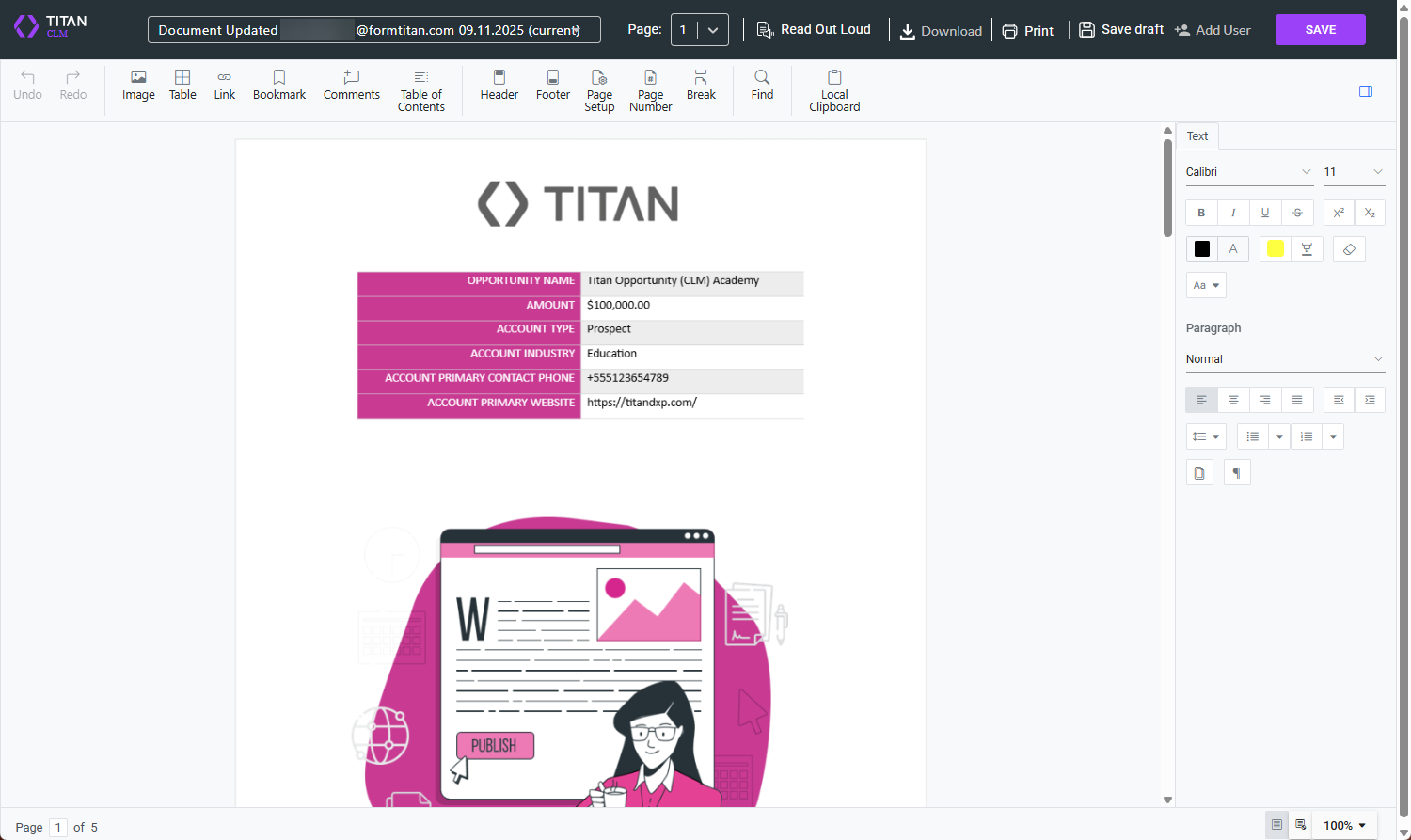Click the SAVE button

(x=1320, y=29)
